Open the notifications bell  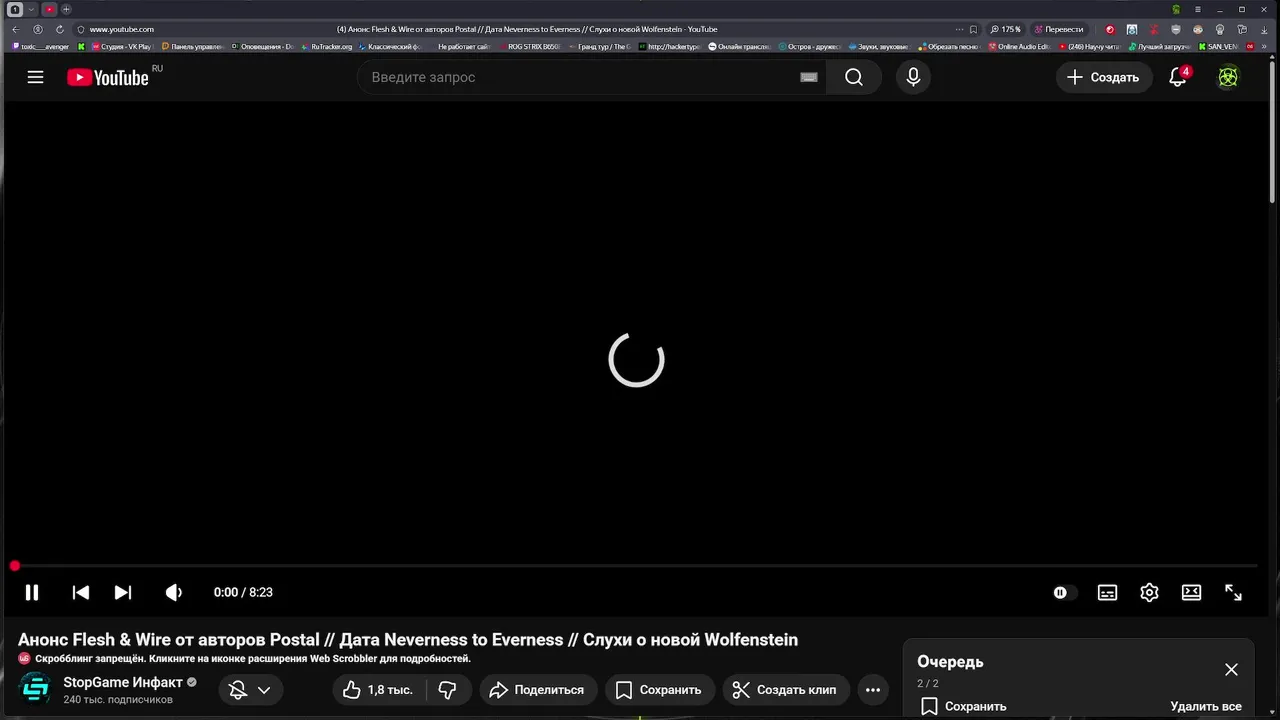click(1178, 77)
